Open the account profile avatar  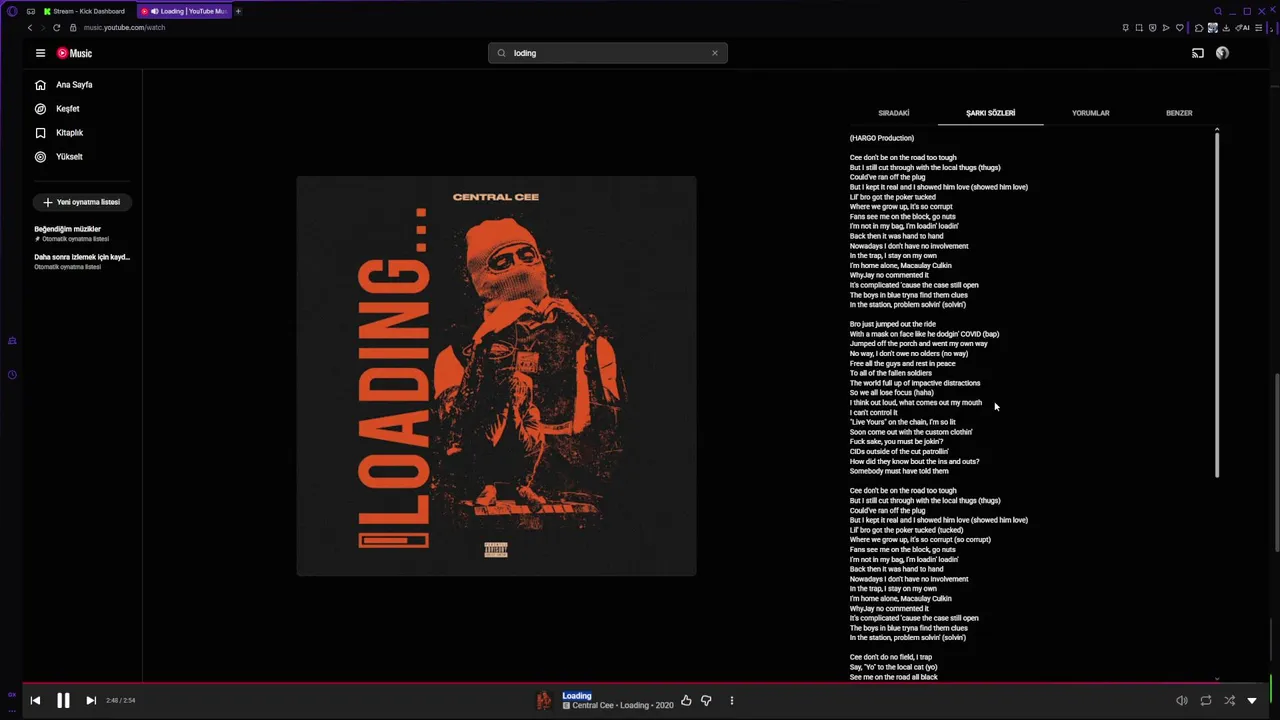click(1222, 53)
